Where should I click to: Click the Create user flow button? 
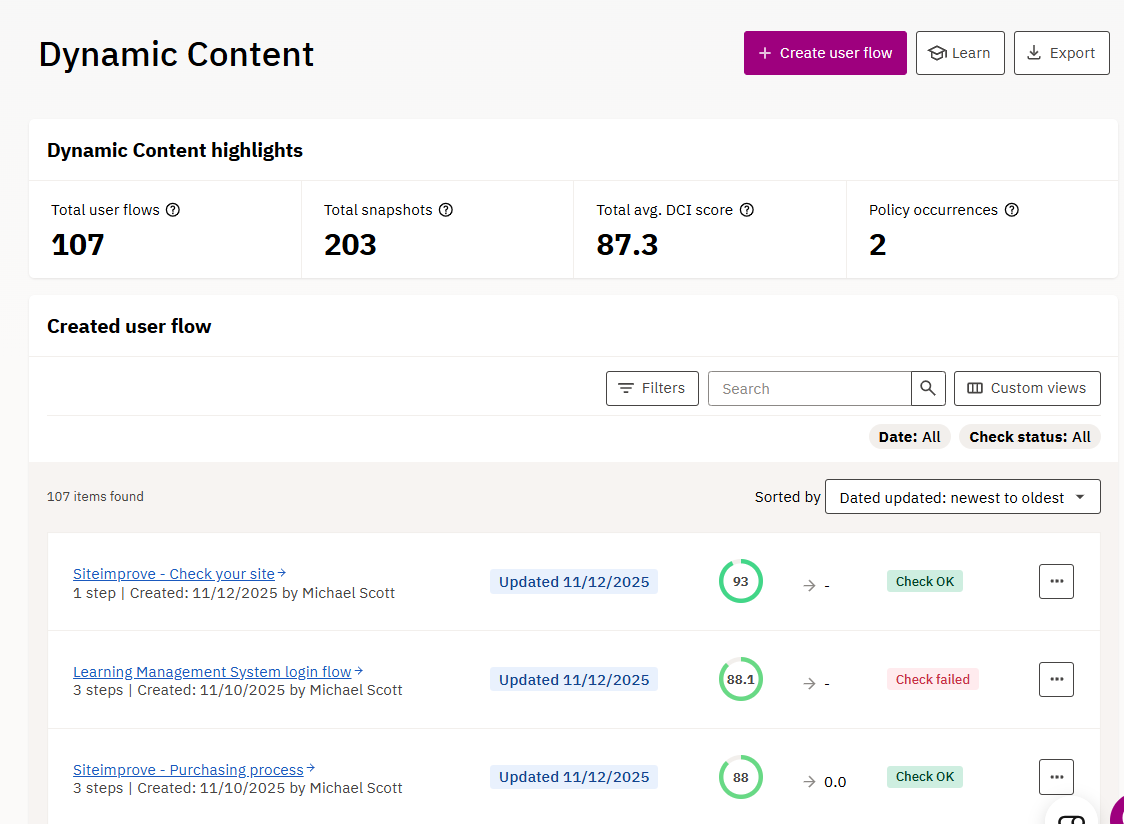[x=825, y=53]
